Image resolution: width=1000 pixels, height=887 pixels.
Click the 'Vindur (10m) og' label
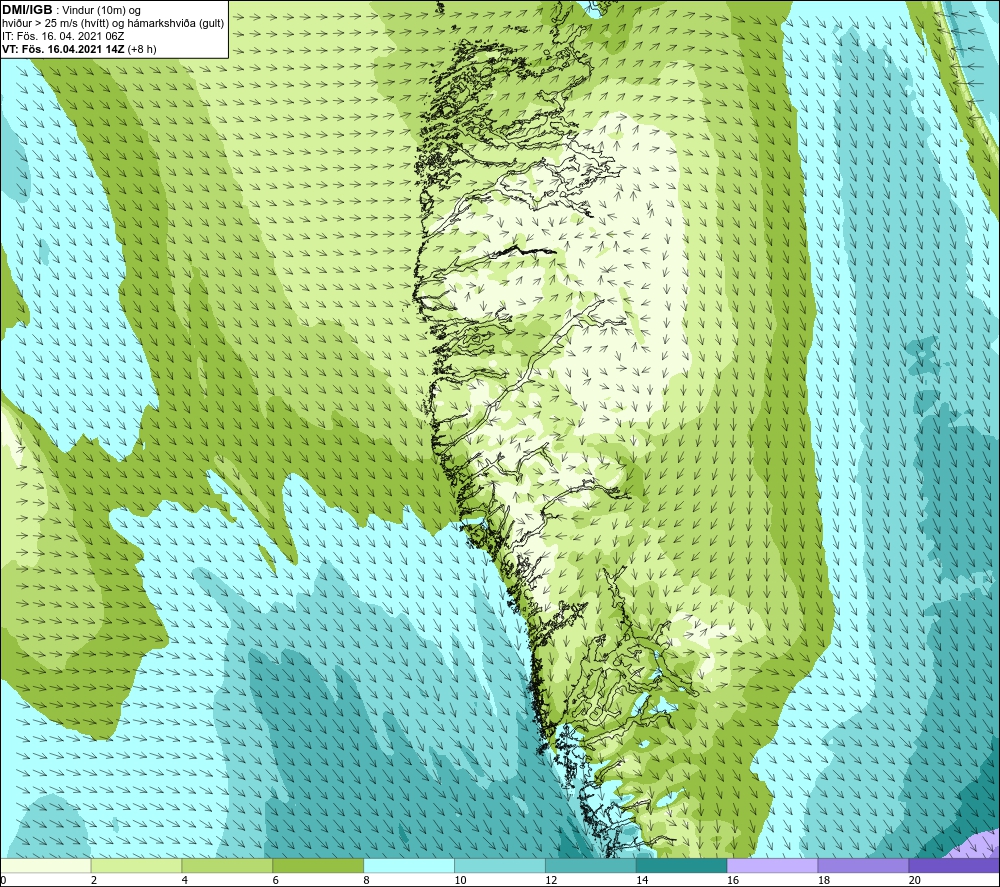[101, 10]
